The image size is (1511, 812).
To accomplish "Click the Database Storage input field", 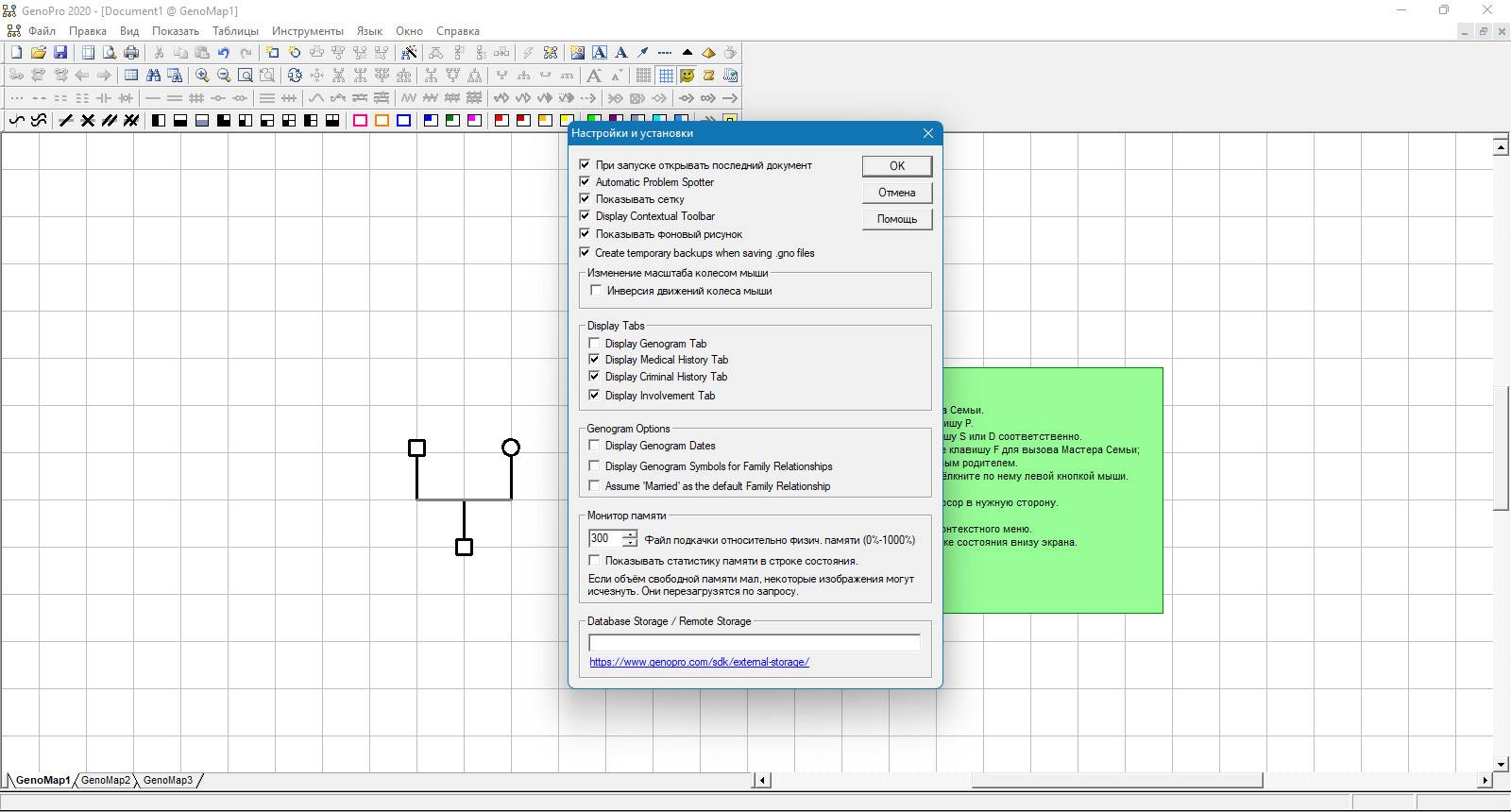I will 754,643.
